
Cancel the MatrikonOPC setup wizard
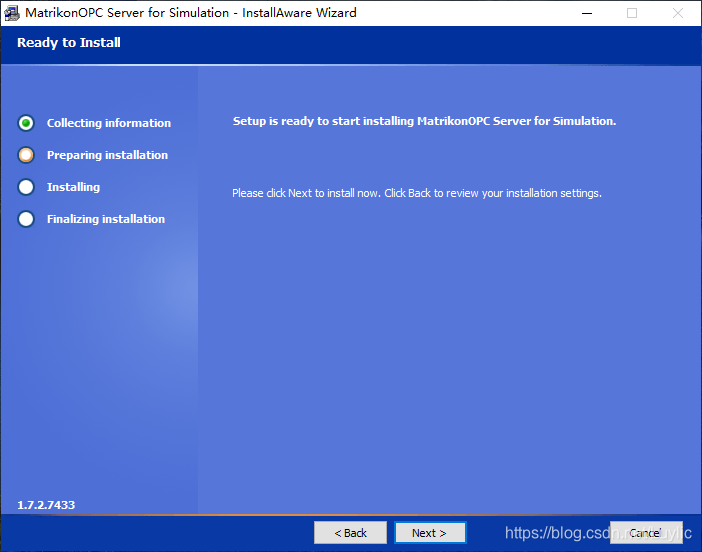pyautogui.click(x=646, y=533)
